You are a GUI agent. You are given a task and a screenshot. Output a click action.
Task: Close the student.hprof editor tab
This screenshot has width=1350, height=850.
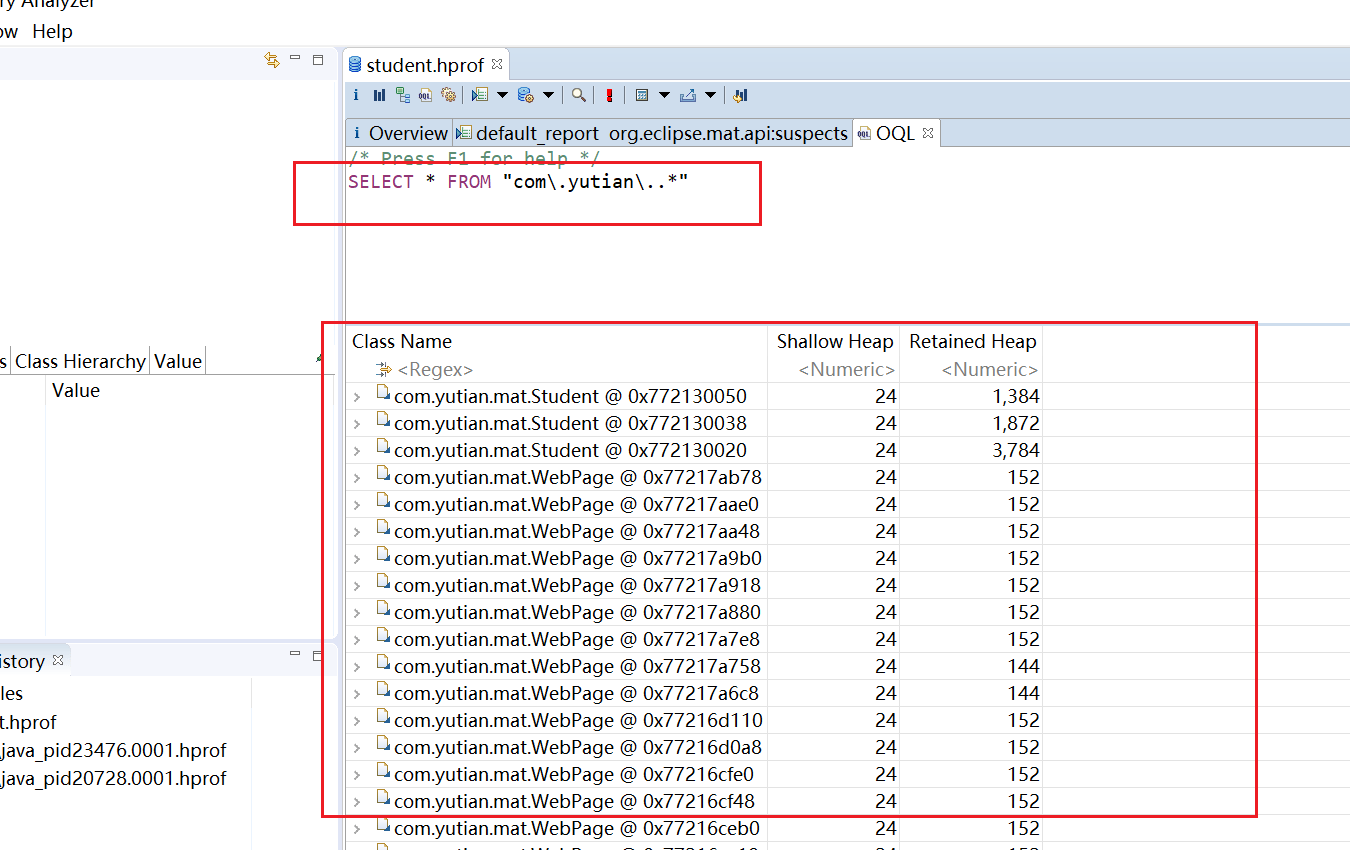pyautogui.click(x=497, y=65)
